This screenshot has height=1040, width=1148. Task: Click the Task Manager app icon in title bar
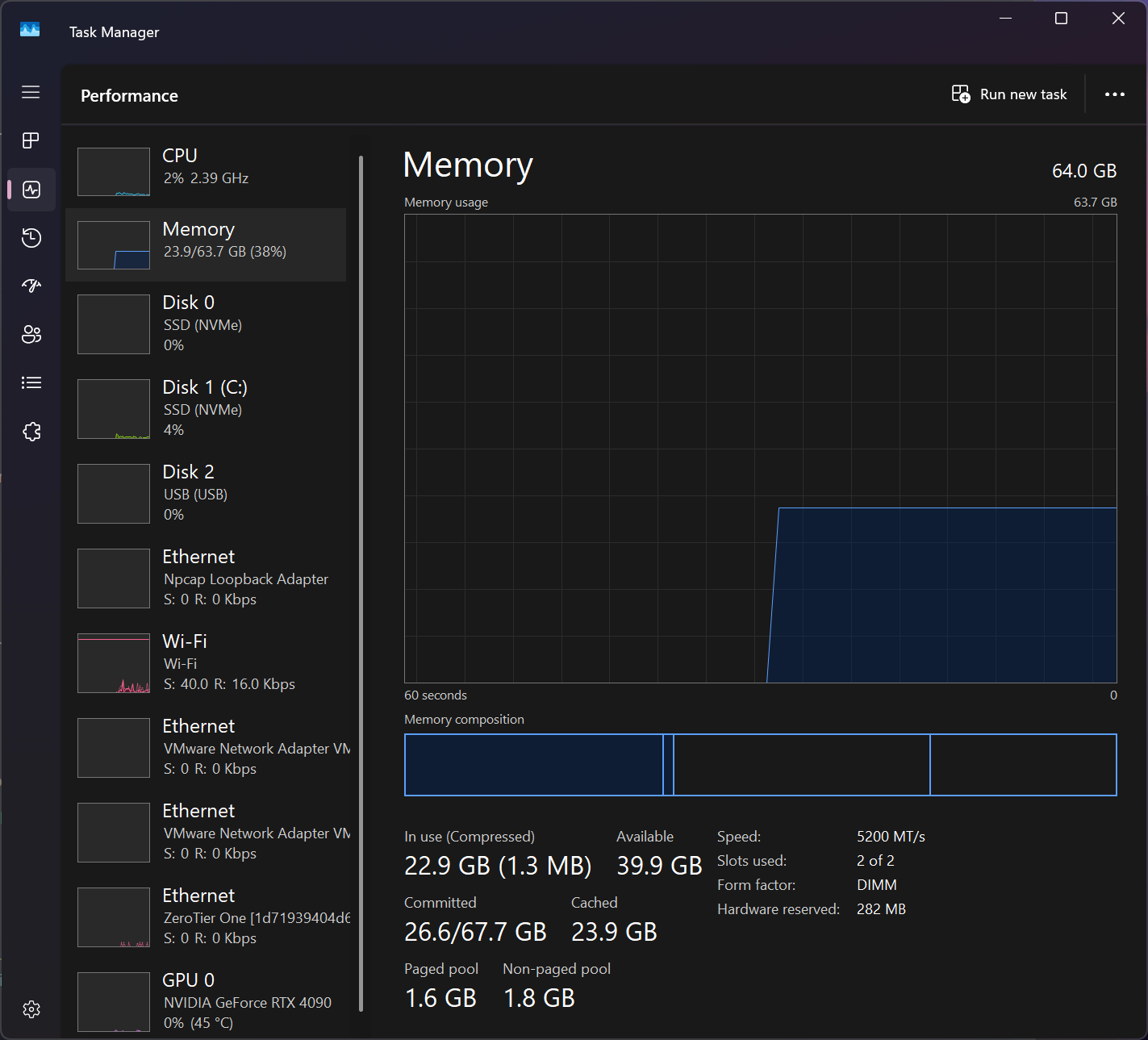point(30,30)
